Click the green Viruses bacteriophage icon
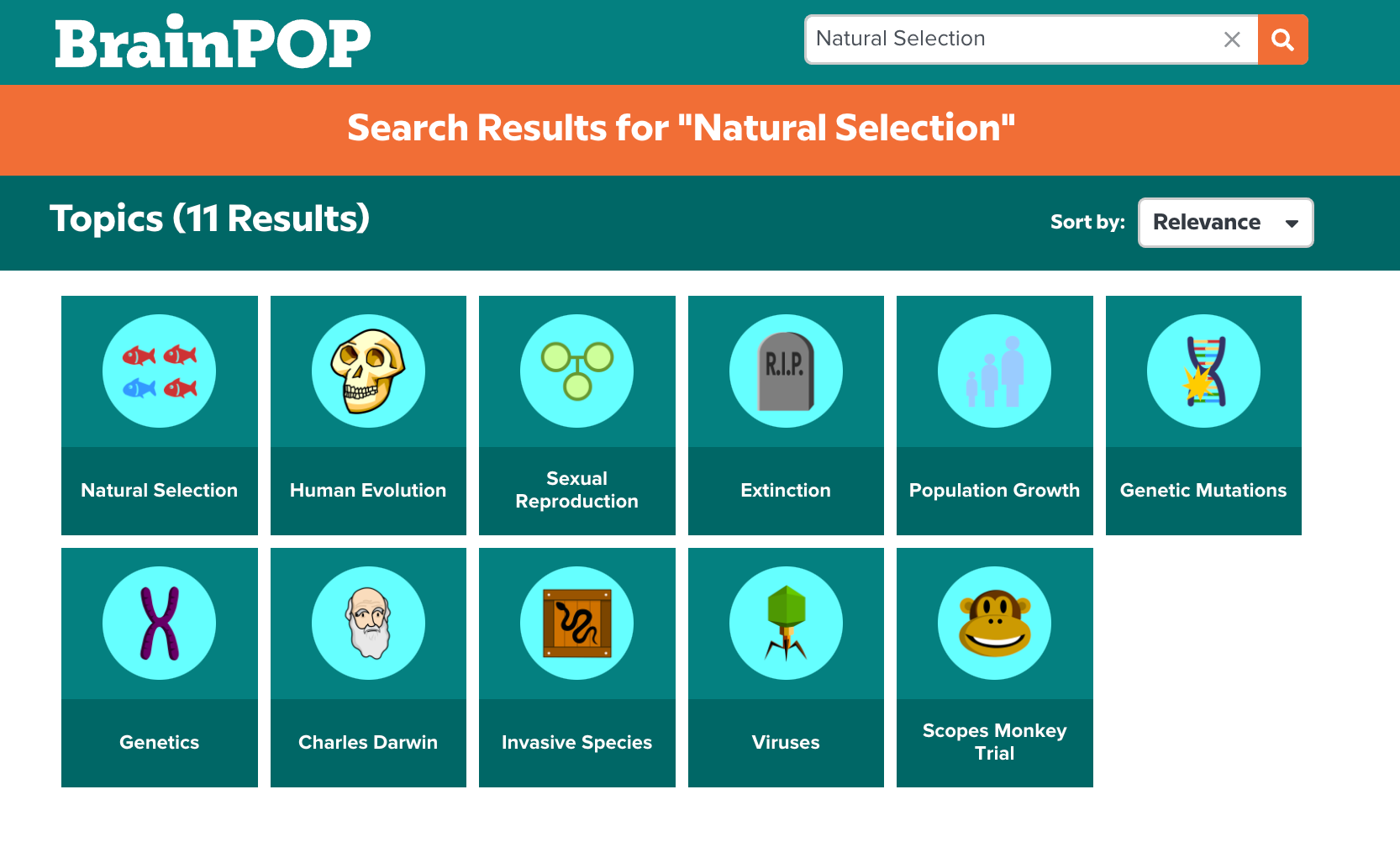Viewport: 1400px width, 842px height. [x=786, y=624]
